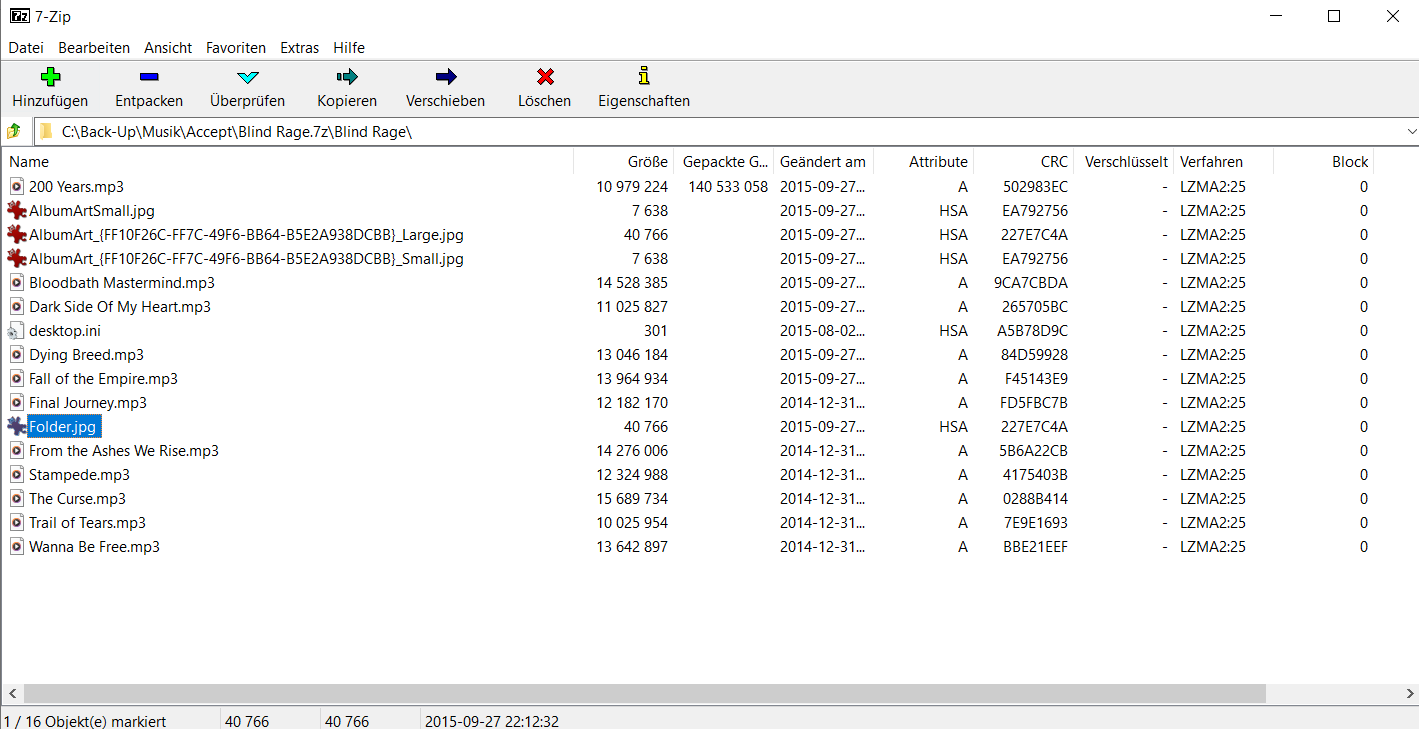Image resolution: width=1419 pixels, height=729 pixels.
Task: Click the CRC value A5B78D9C
Action: 1032,331
